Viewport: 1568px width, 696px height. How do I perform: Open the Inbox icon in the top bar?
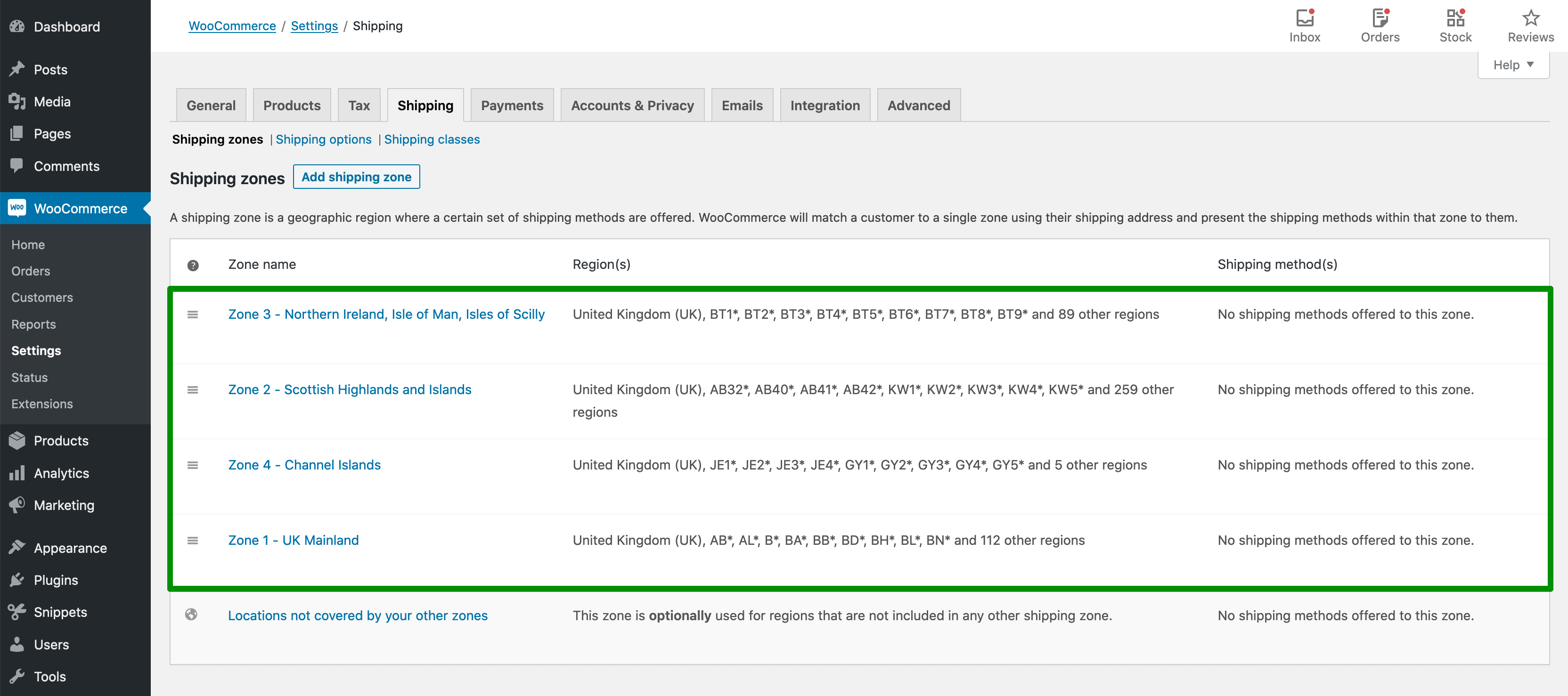[1305, 17]
